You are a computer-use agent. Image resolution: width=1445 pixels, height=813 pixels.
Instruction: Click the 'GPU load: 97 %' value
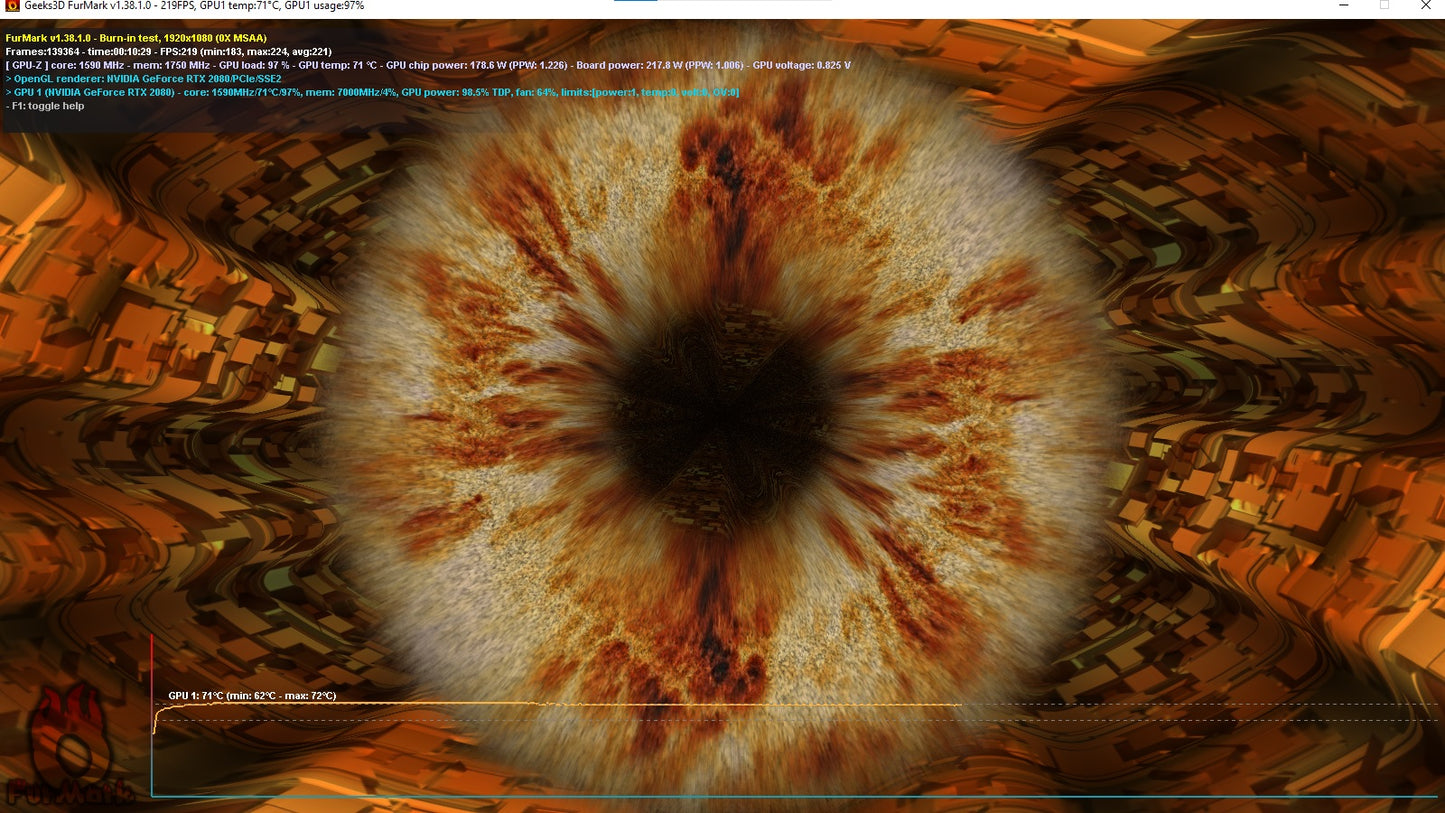point(255,65)
